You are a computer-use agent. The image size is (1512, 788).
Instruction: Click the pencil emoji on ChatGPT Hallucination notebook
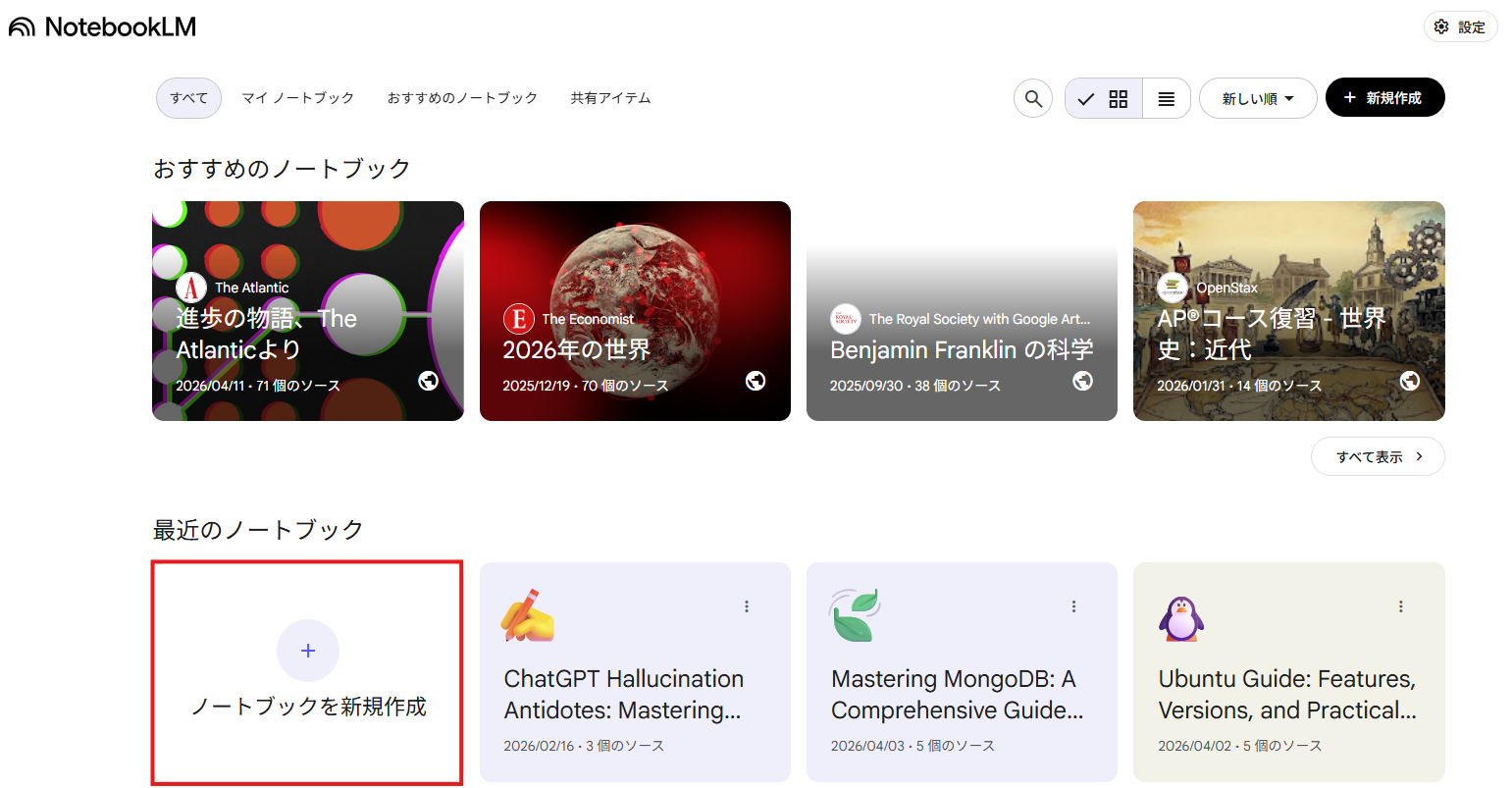point(527,615)
